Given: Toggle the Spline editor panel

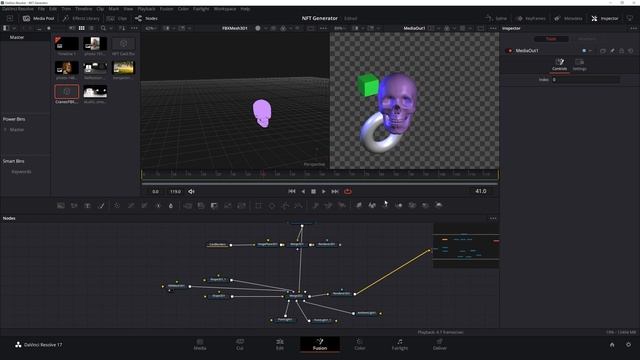Looking at the screenshot, I should coord(496,18).
